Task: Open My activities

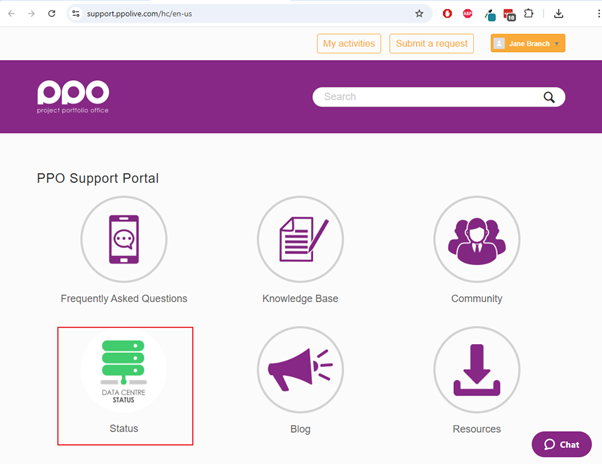Action: [349, 43]
